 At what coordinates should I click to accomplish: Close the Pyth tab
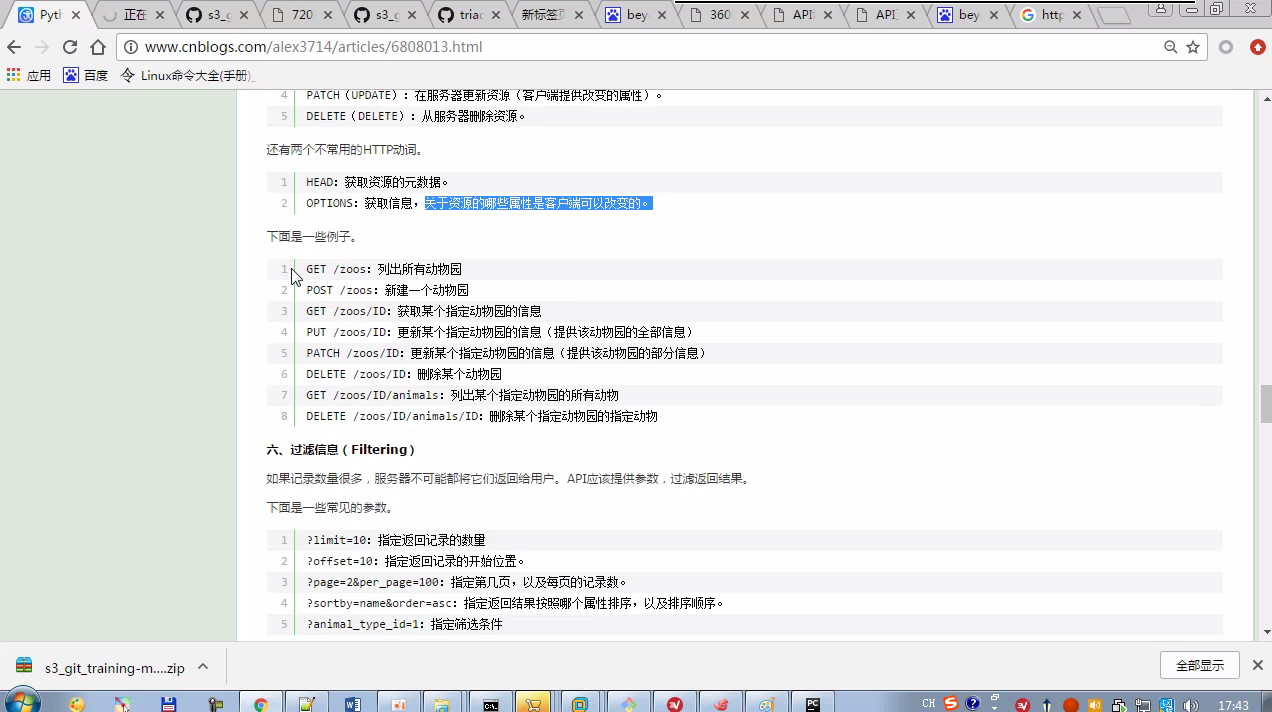76,15
